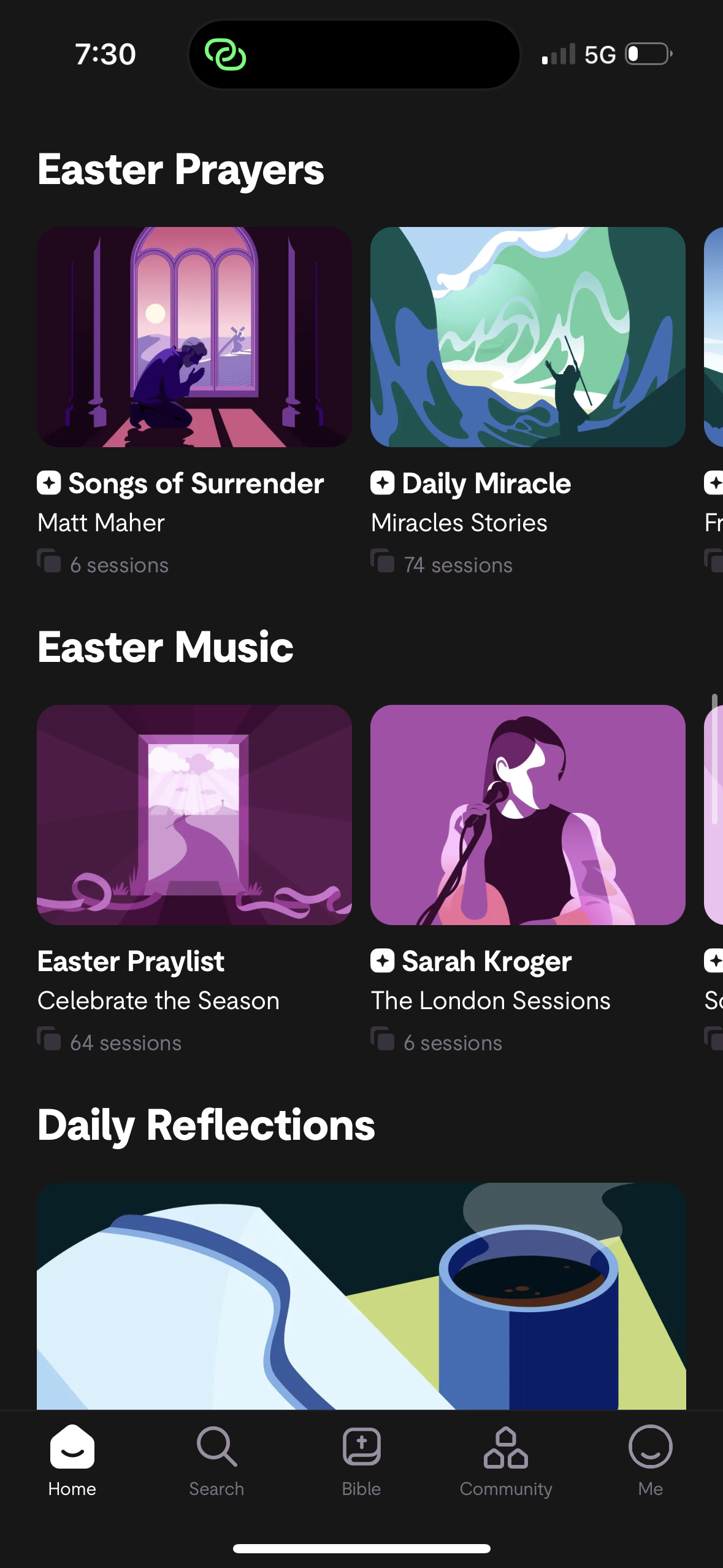Open the Daily Reflections coffee mug card
This screenshot has width=723, height=1568.
click(x=361, y=1296)
